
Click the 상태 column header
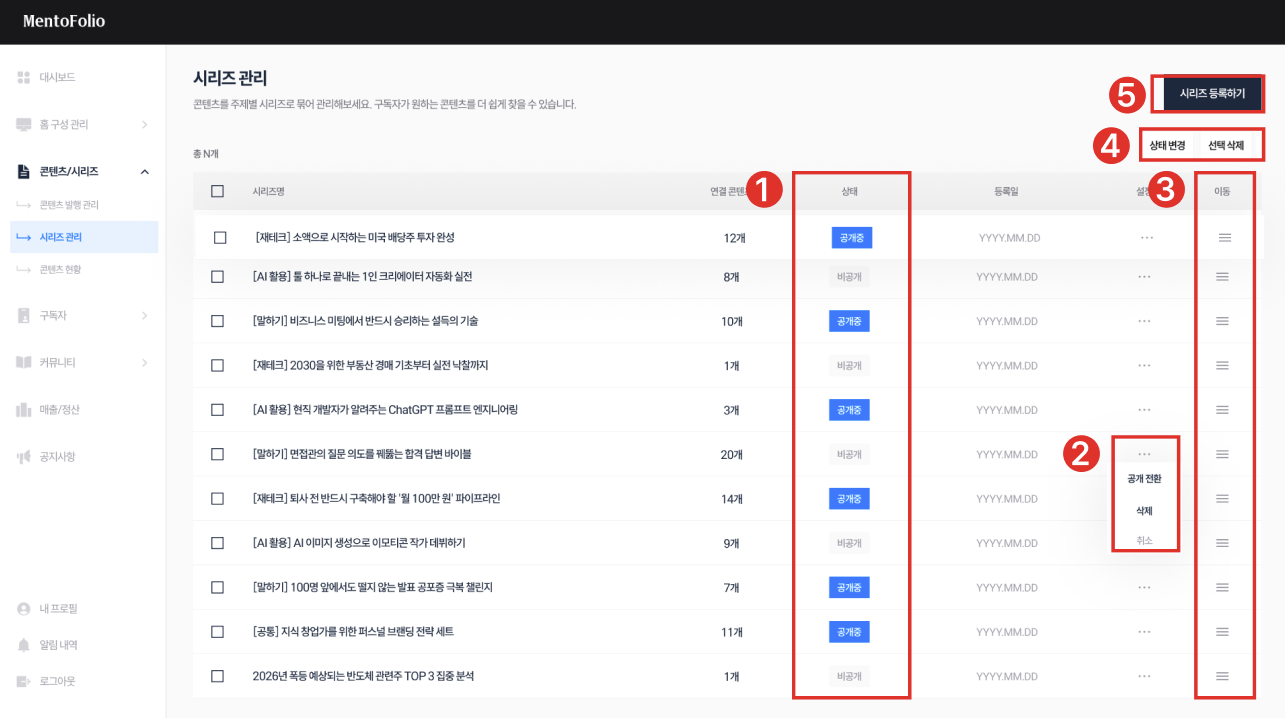tap(850, 191)
